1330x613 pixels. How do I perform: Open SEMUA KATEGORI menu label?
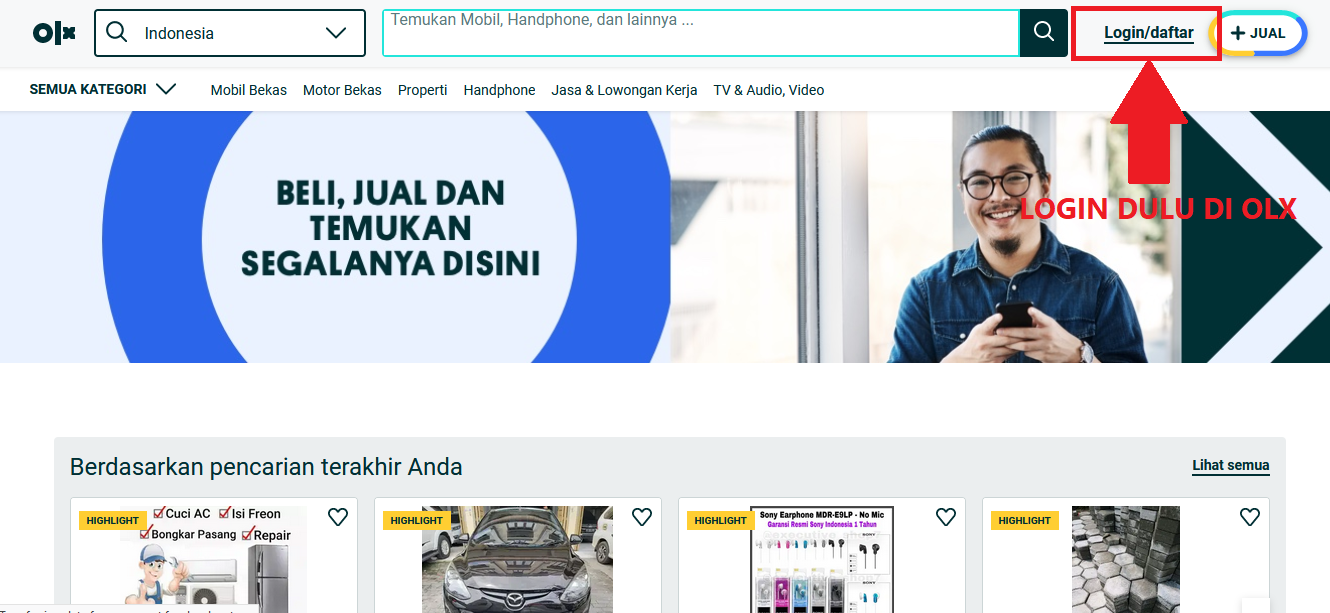pyautogui.click(x=88, y=89)
